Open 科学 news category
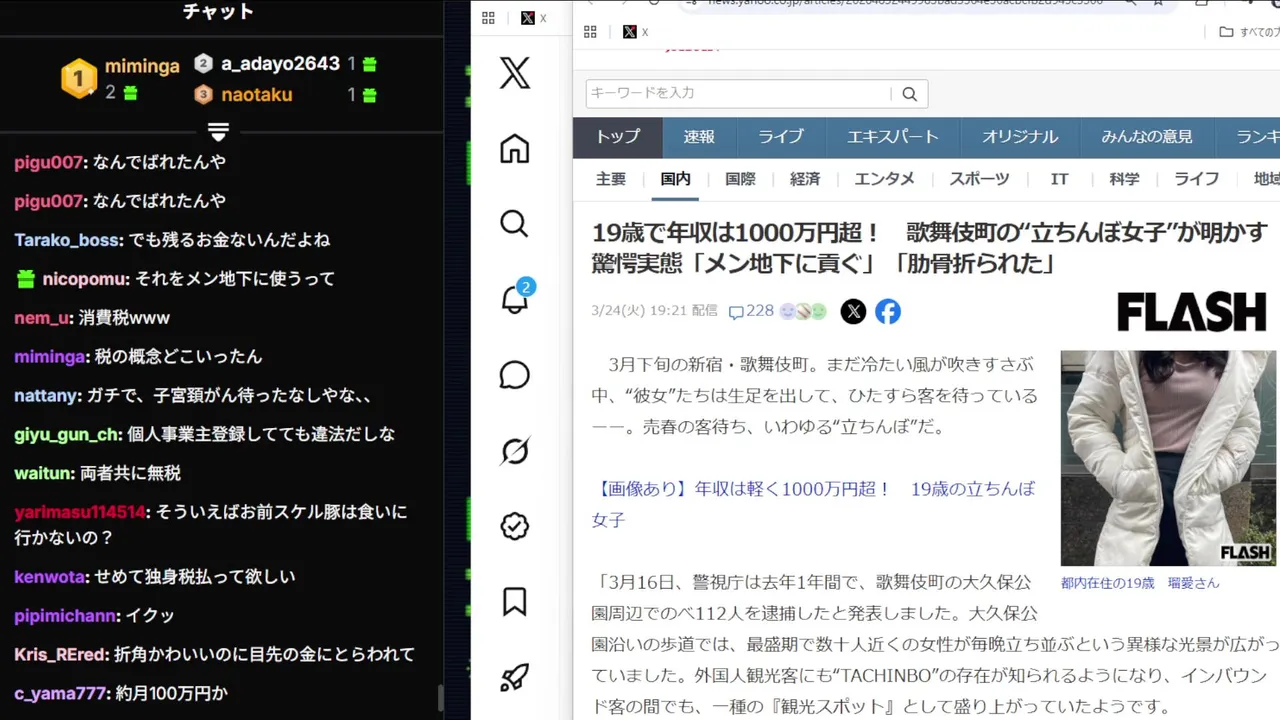 tap(1124, 179)
